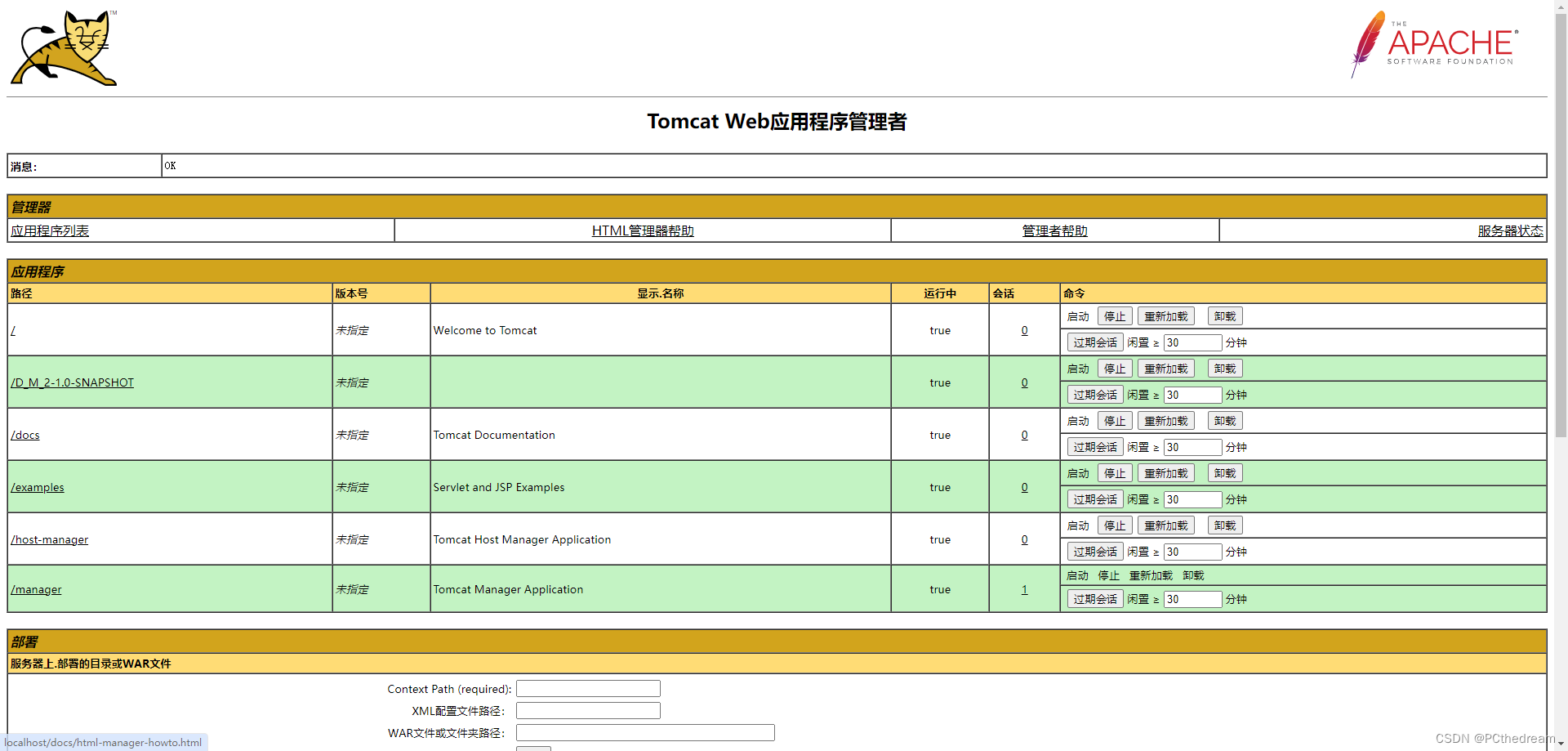The width and height of the screenshot is (1568, 751).
Task: Click 过期会话 button for root / app
Action: click(1095, 342)
